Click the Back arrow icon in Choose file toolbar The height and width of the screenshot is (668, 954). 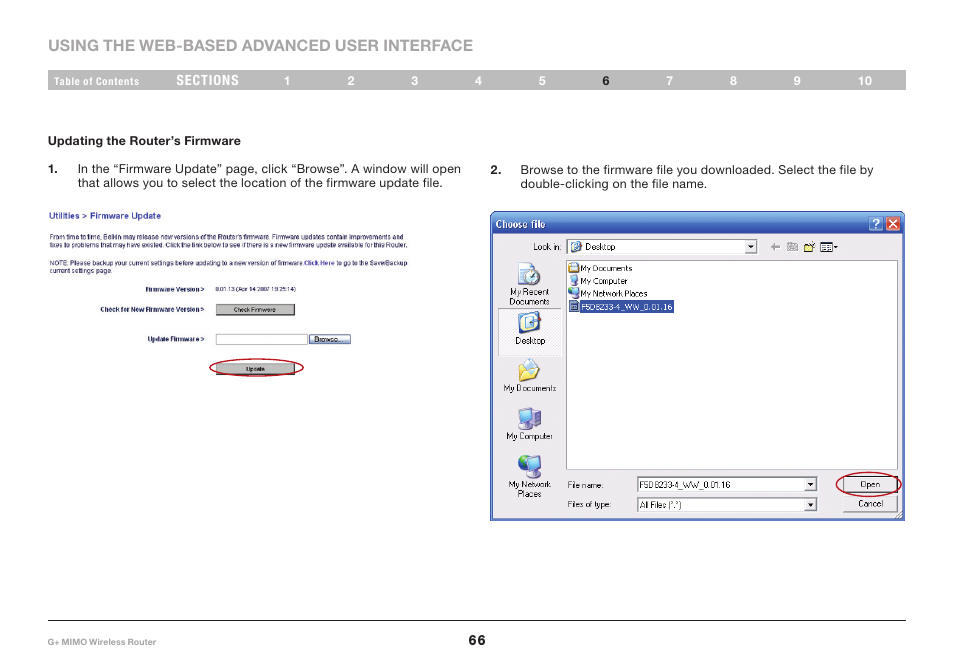(775, 247)
